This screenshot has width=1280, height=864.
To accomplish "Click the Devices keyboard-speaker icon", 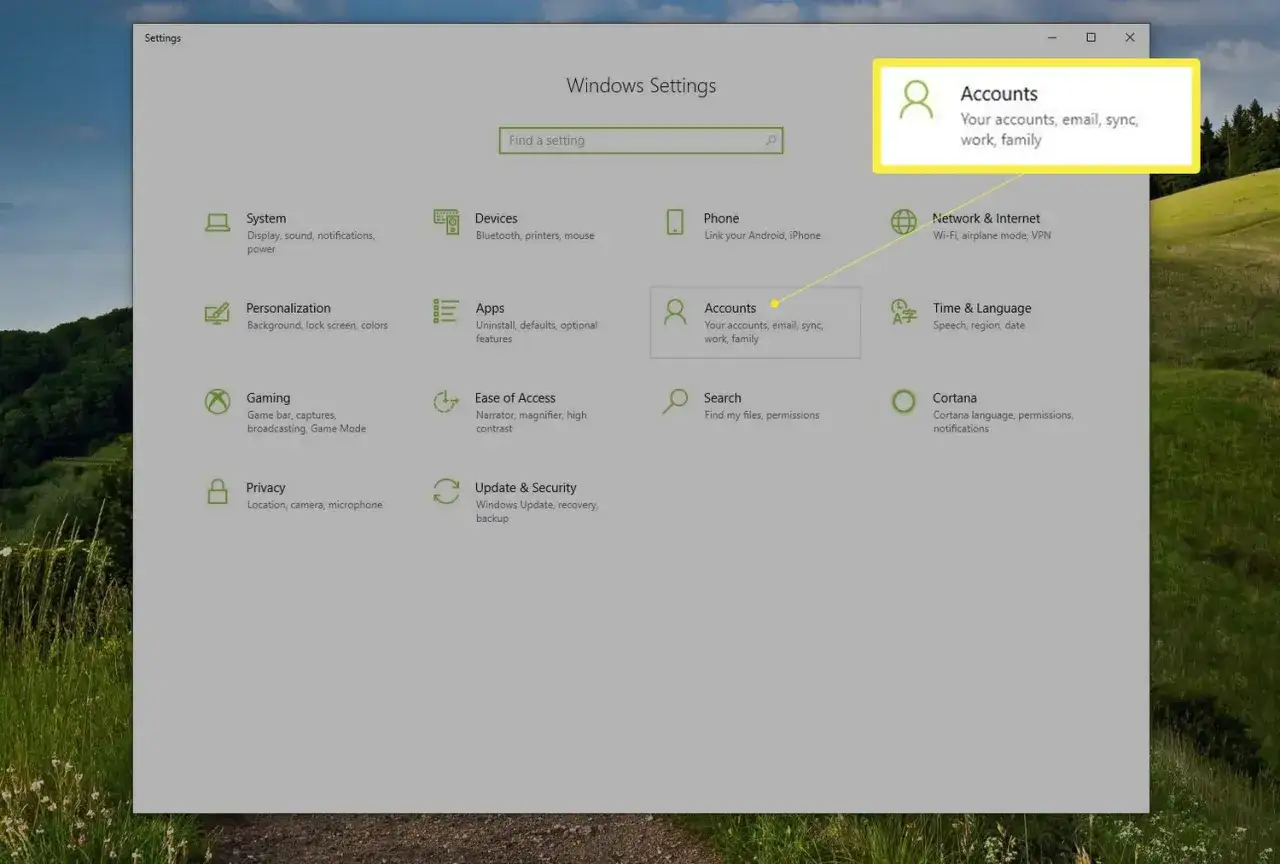I will pos(446,222).
